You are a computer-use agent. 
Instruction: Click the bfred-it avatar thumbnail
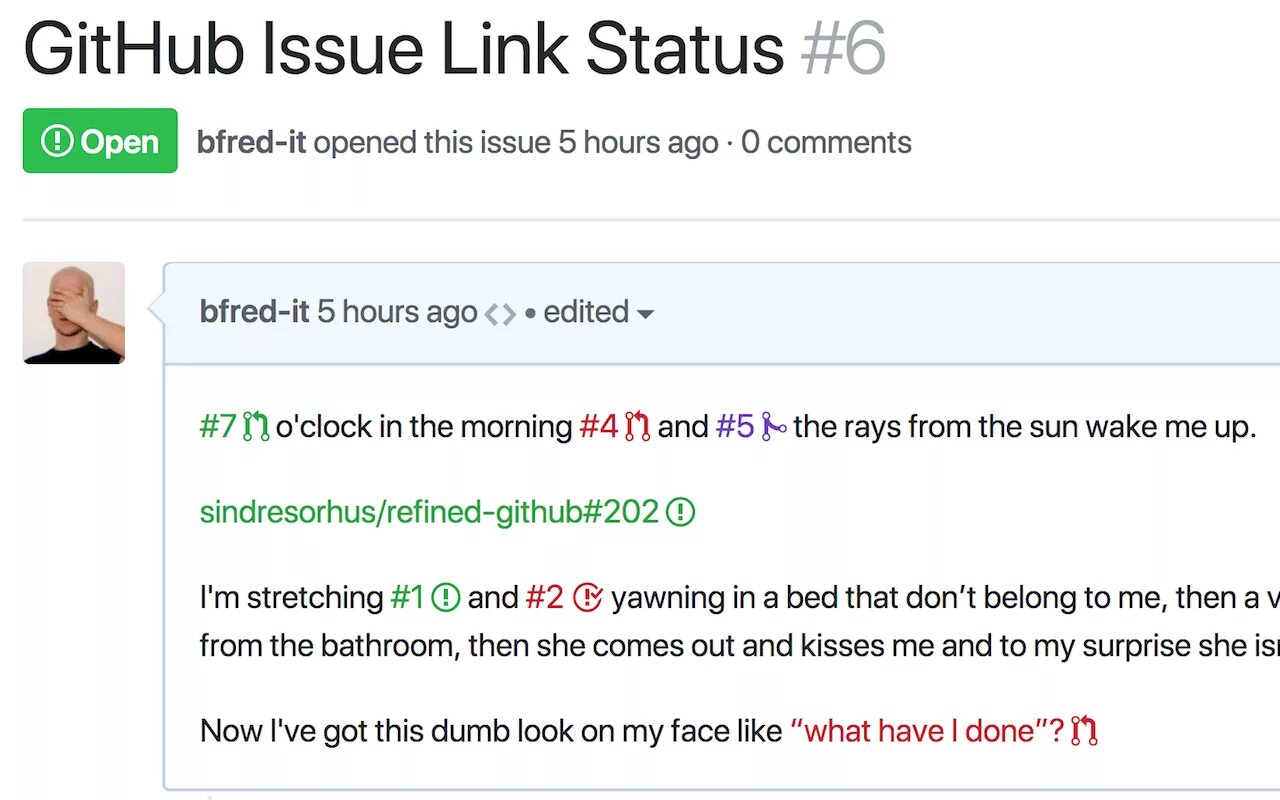[x=74, y=313]
